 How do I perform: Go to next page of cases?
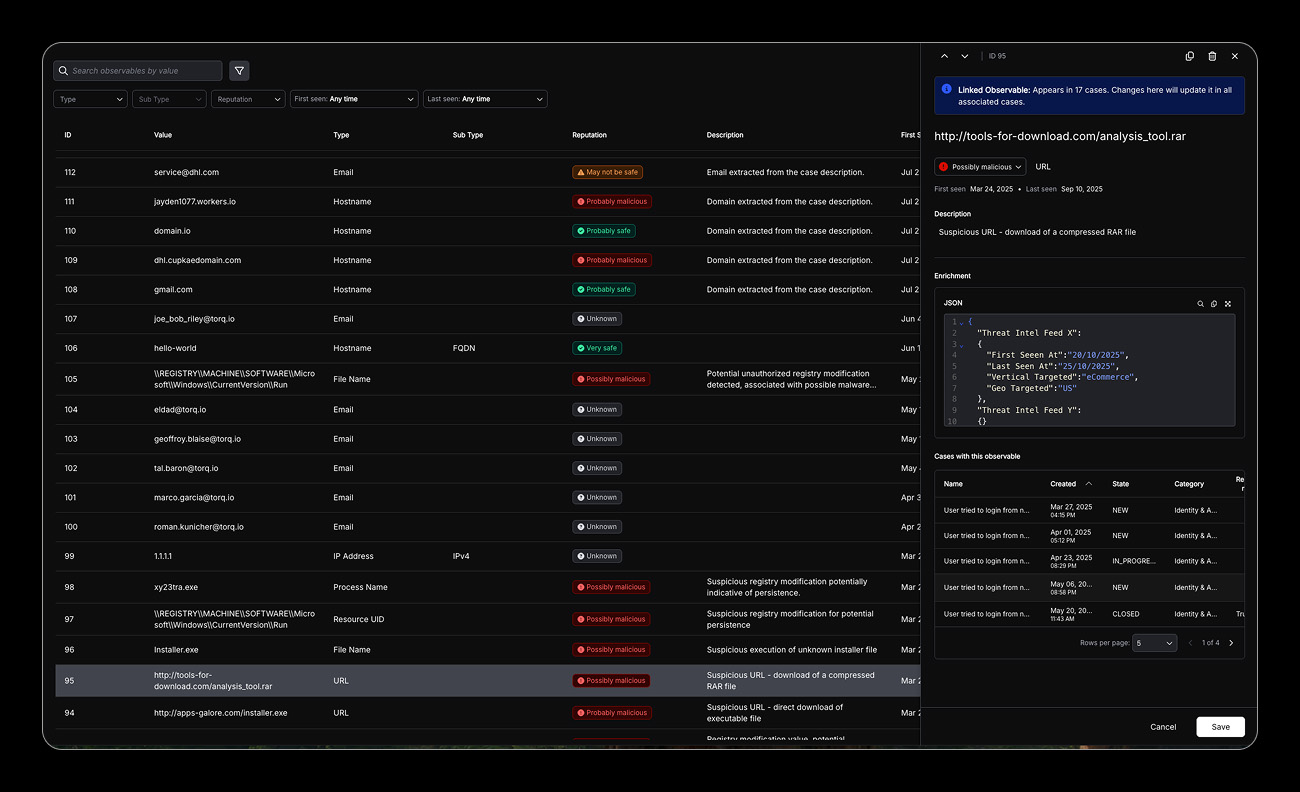[x=1231, y=643]
